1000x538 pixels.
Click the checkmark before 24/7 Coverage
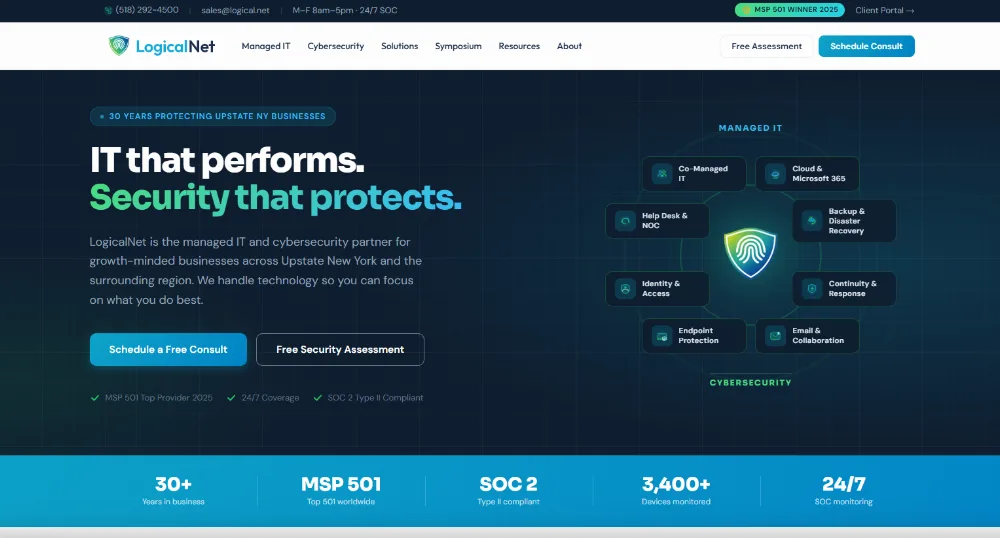(231, 398)
